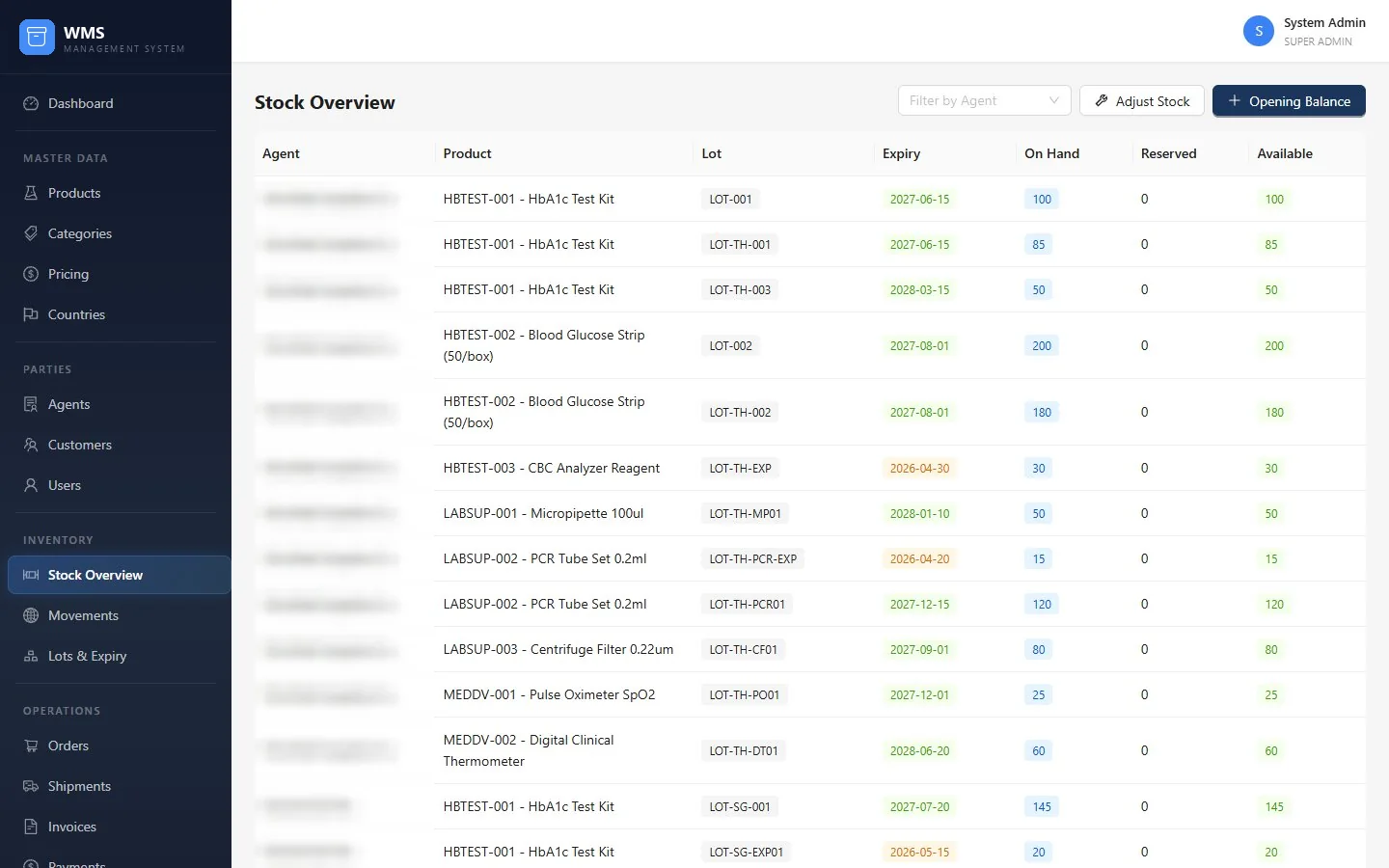Screen dimensions: 1389x868
Task: Click product LABSUP-001 - Micropipette 100ul
Action: 543,513
